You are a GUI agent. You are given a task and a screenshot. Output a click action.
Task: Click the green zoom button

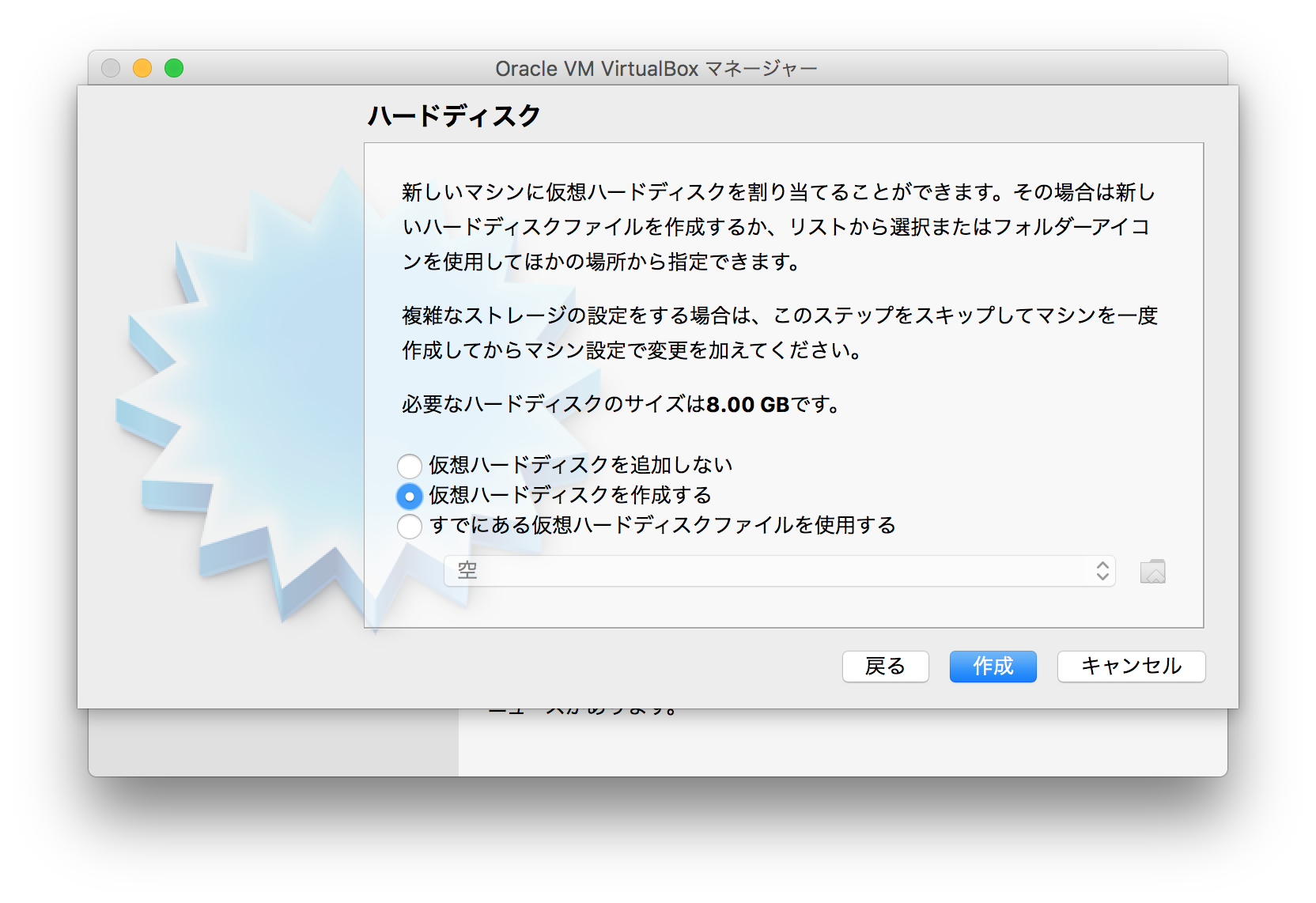174,68
